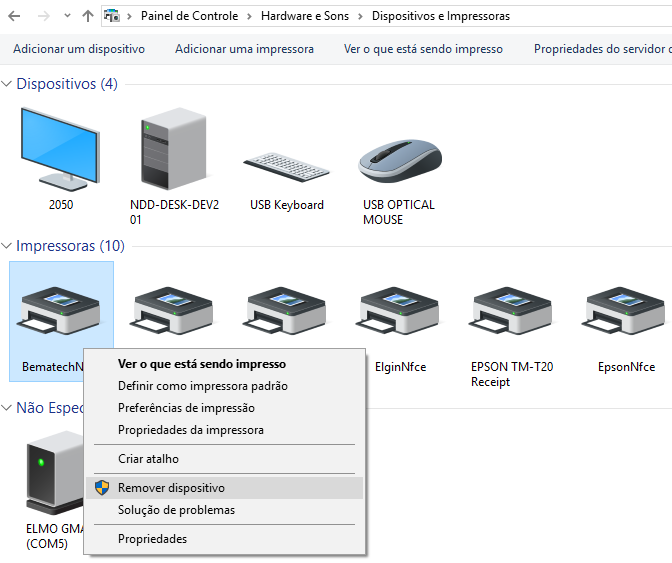Collapse the Impressoras (10) group

(6, 246)
